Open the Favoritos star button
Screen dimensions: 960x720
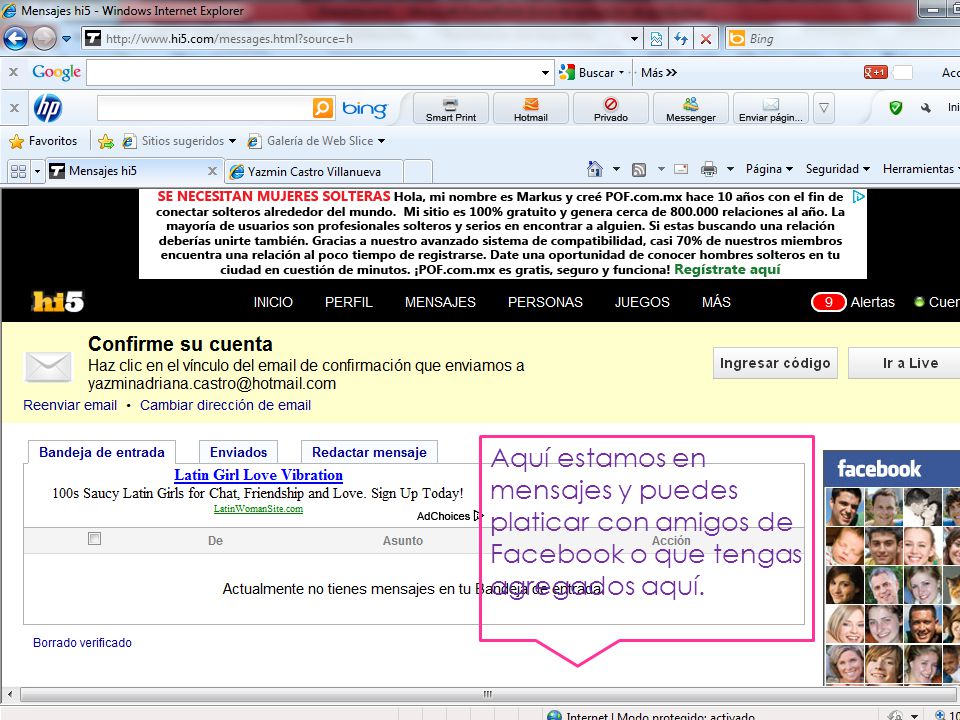pos(43,141)
